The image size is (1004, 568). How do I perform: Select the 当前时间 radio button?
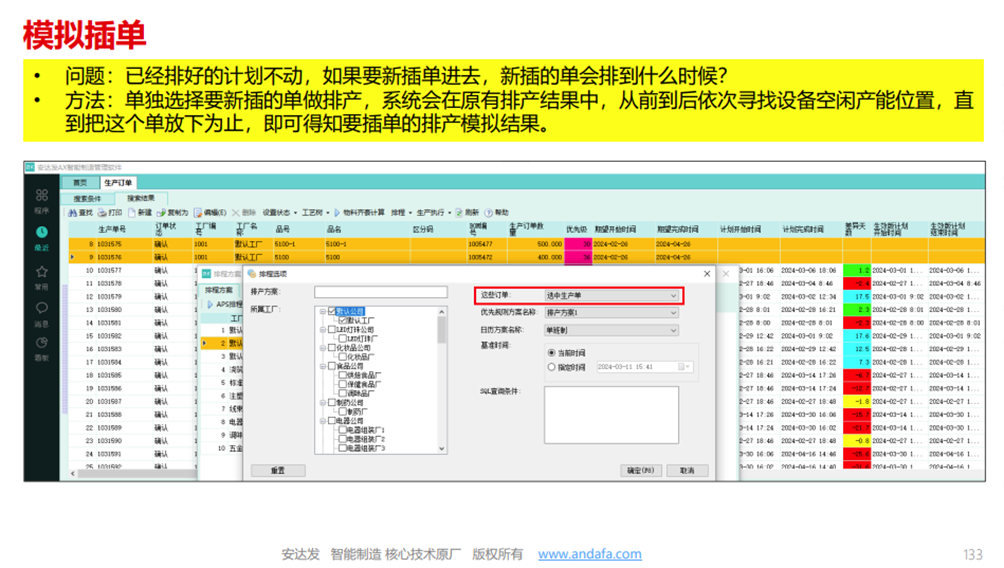point(551,353)
